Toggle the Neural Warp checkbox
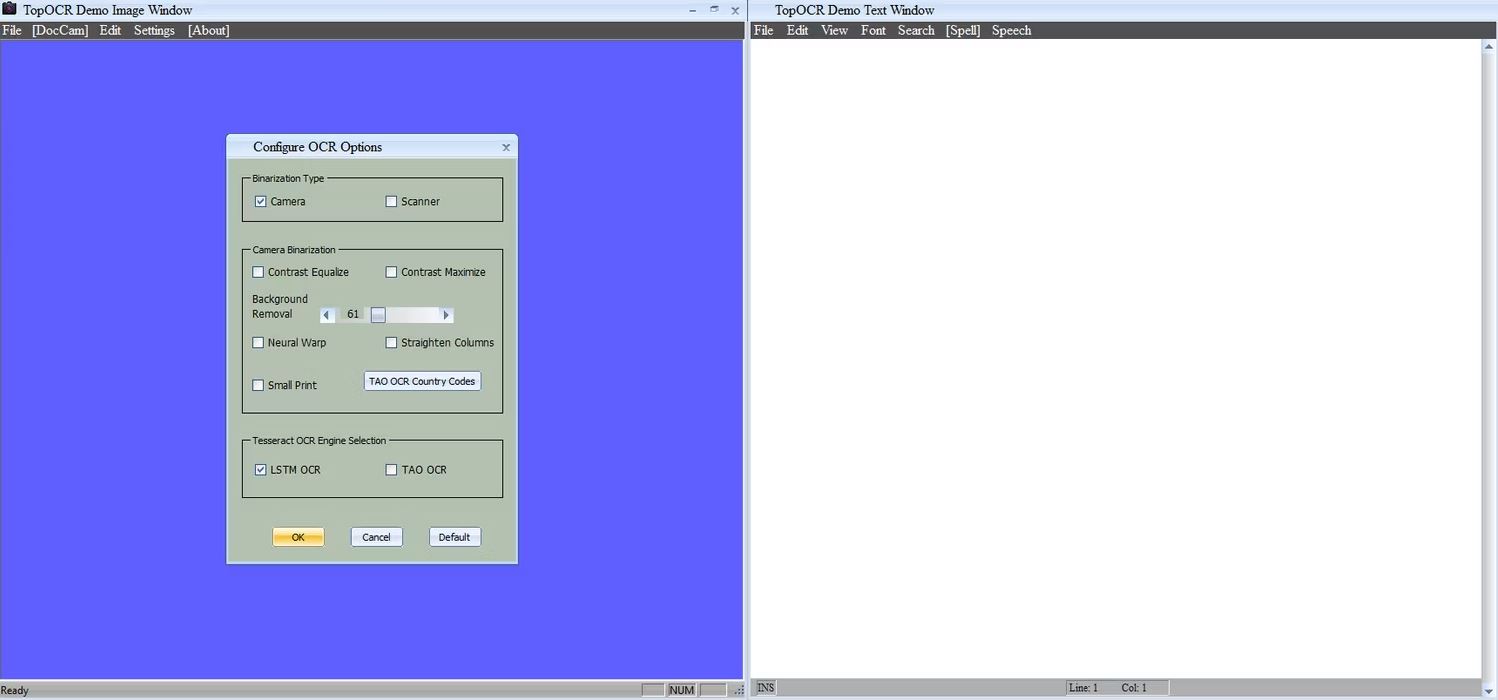1498x700 pixels. 258,343
